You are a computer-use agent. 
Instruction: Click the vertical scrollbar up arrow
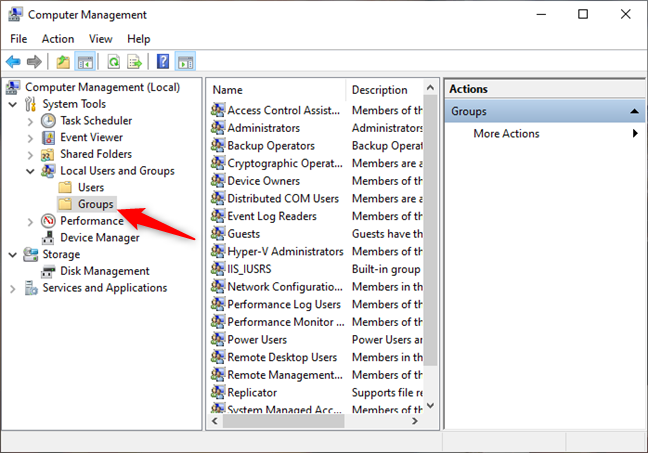click(x=430, y=88)
